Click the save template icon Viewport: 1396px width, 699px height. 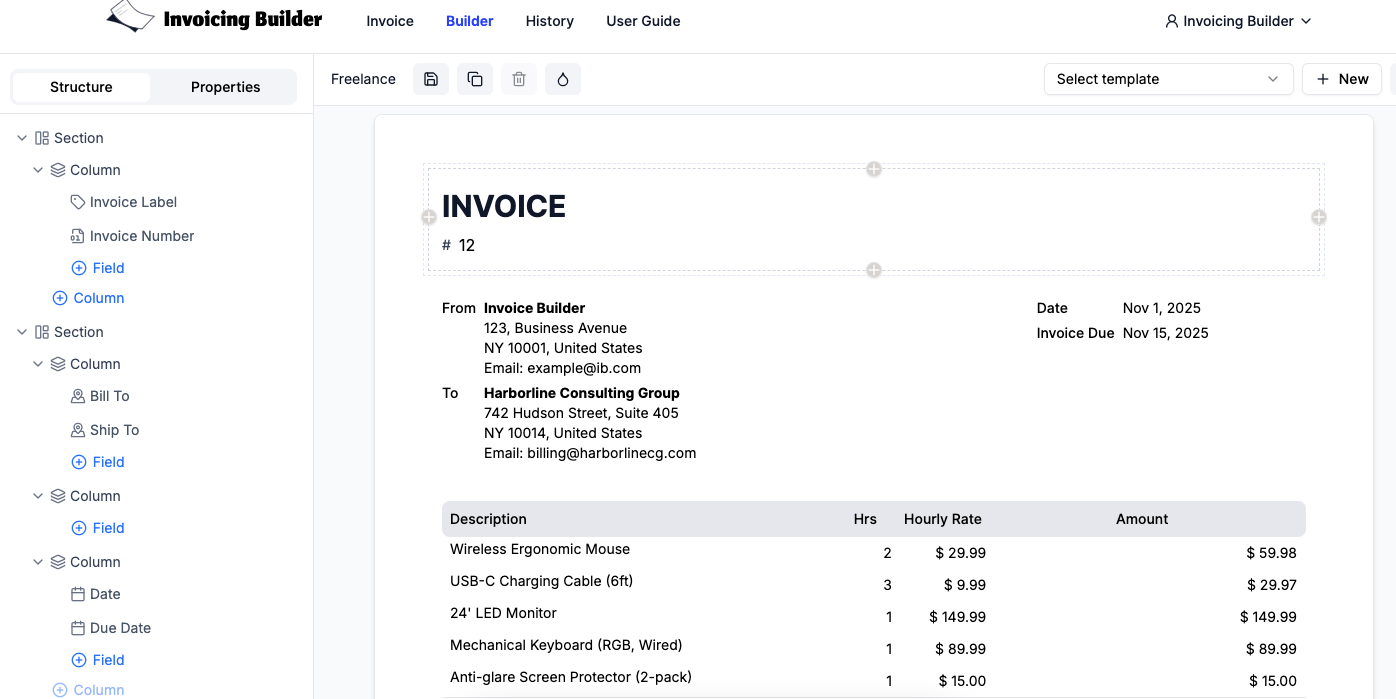(431, 79)
